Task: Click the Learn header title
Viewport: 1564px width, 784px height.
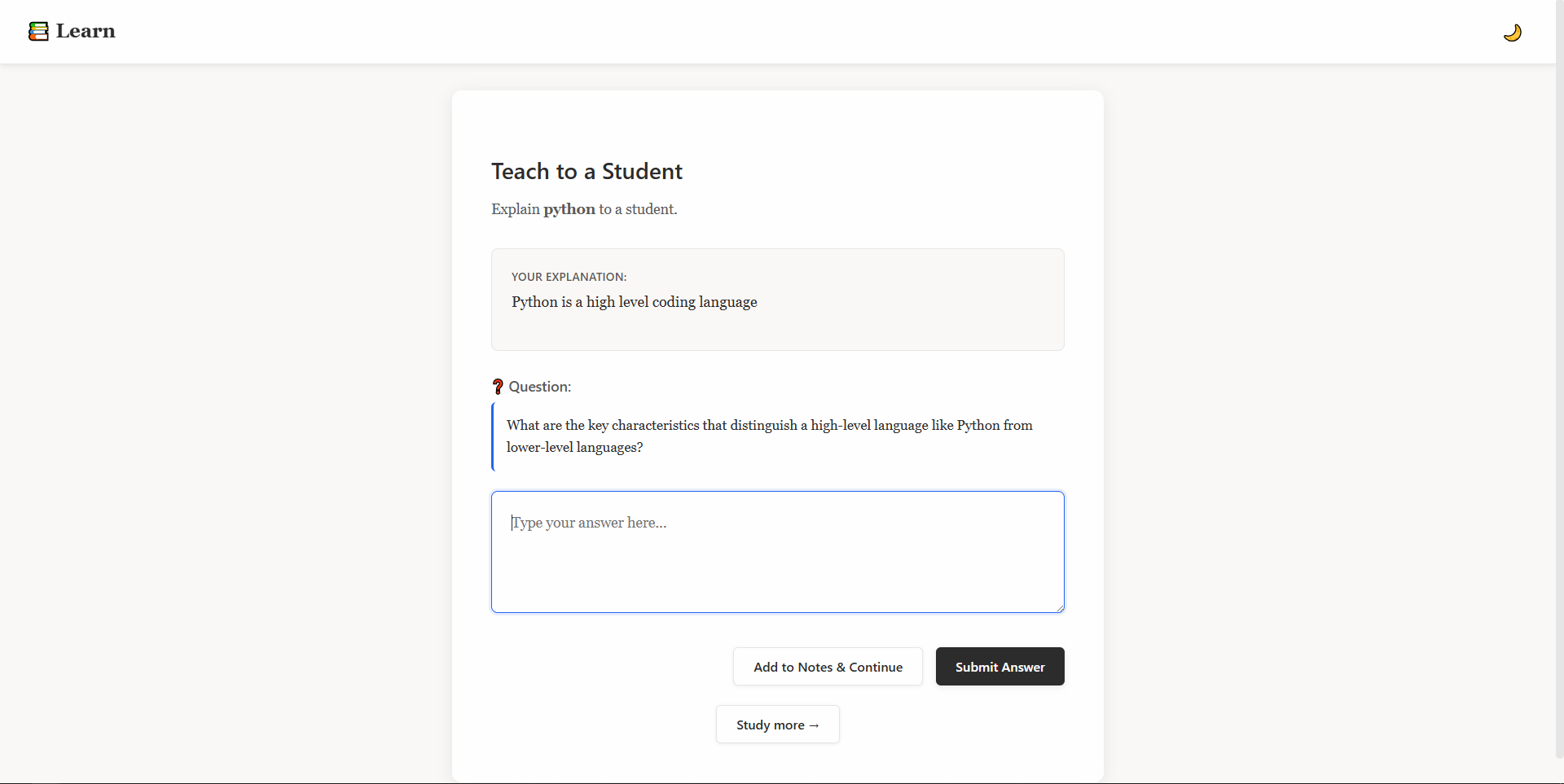Action: [85, 32]
